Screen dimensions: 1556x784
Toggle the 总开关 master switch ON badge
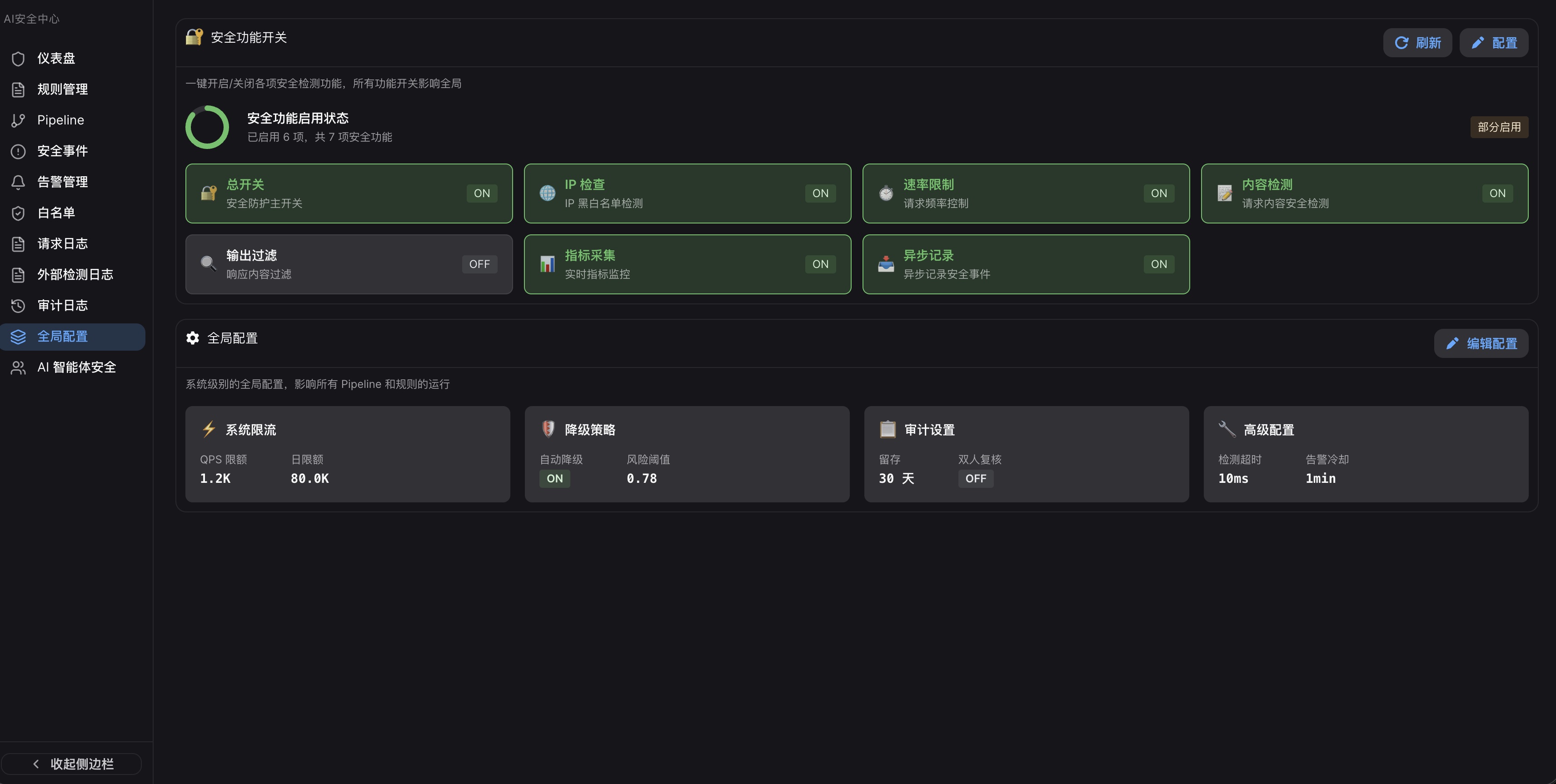[481, 193]
